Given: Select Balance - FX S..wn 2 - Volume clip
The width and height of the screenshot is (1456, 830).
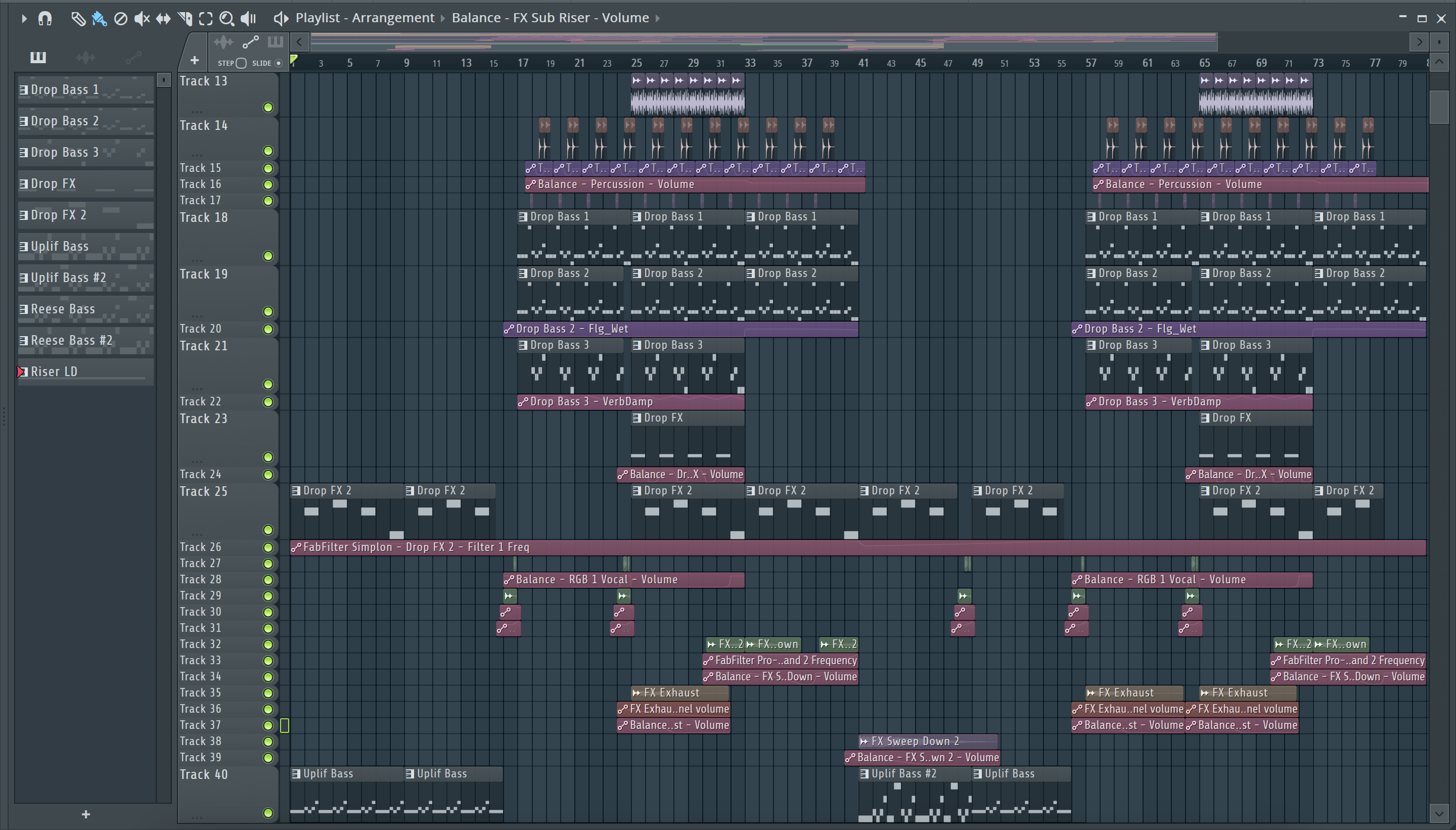Looking at the screenshot, I should coord(923,758).
